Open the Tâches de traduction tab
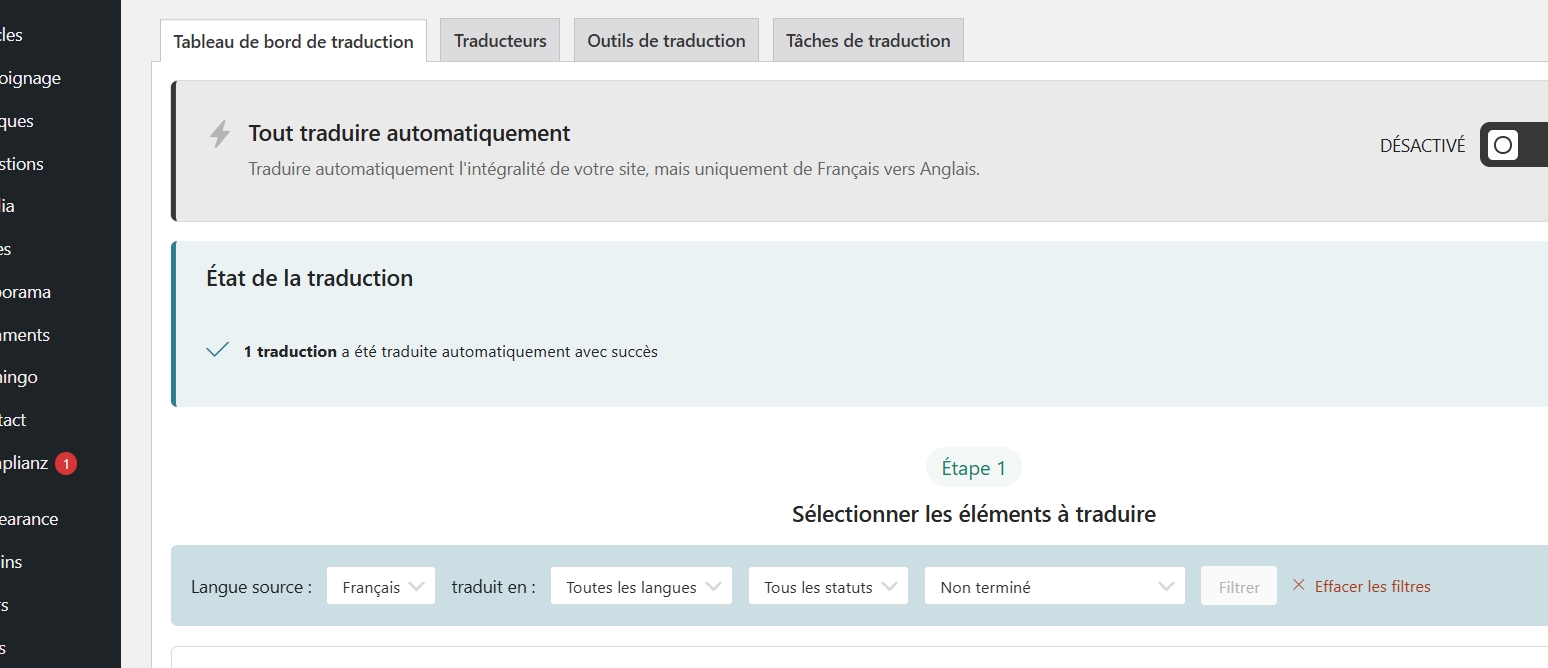This screenshot has height=668, width=1548. [x=868, y=40]
